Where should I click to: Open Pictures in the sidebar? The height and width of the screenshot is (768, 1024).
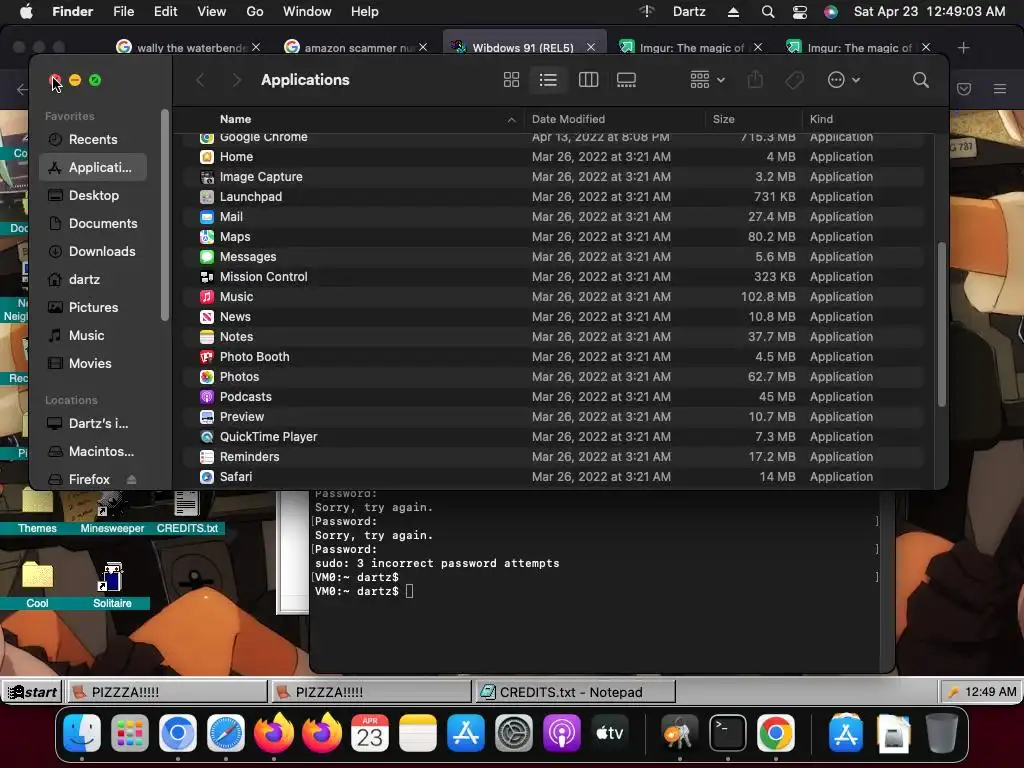coord(93,308)
